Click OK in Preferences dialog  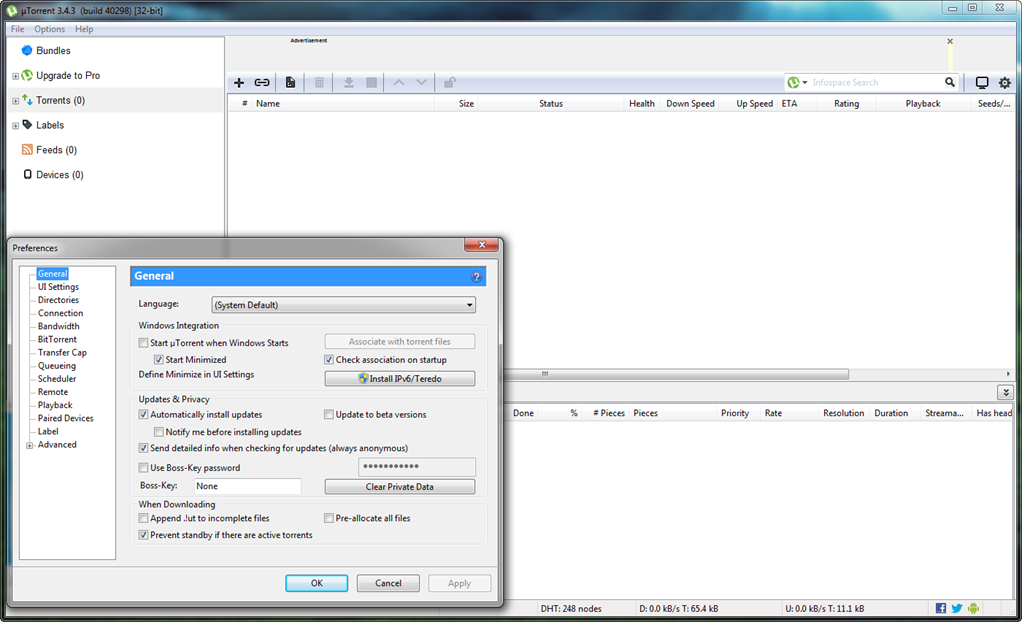coord(317,583)
